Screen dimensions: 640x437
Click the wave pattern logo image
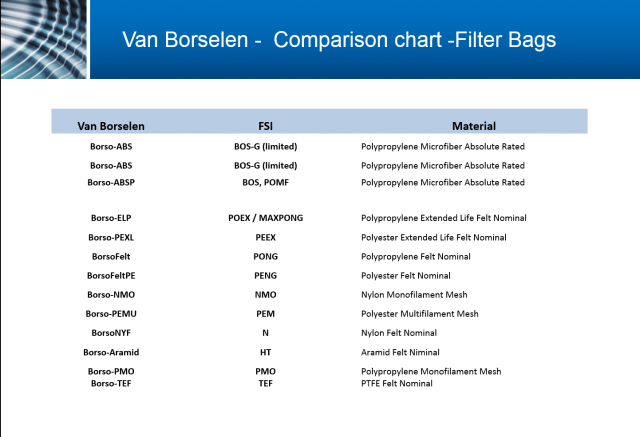(x=44, y=39)
